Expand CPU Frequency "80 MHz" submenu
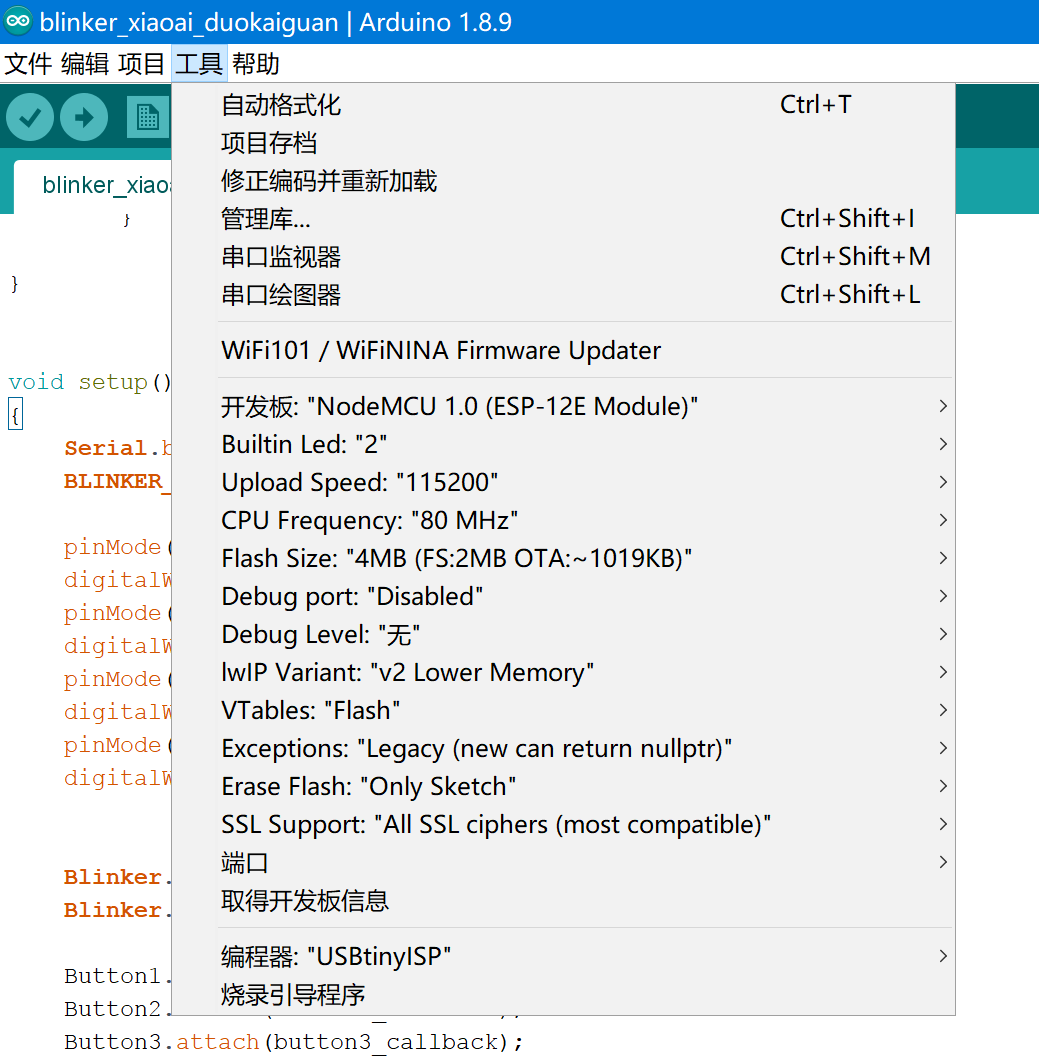This screenshot has width=1039, height=1060. [563, 520]
